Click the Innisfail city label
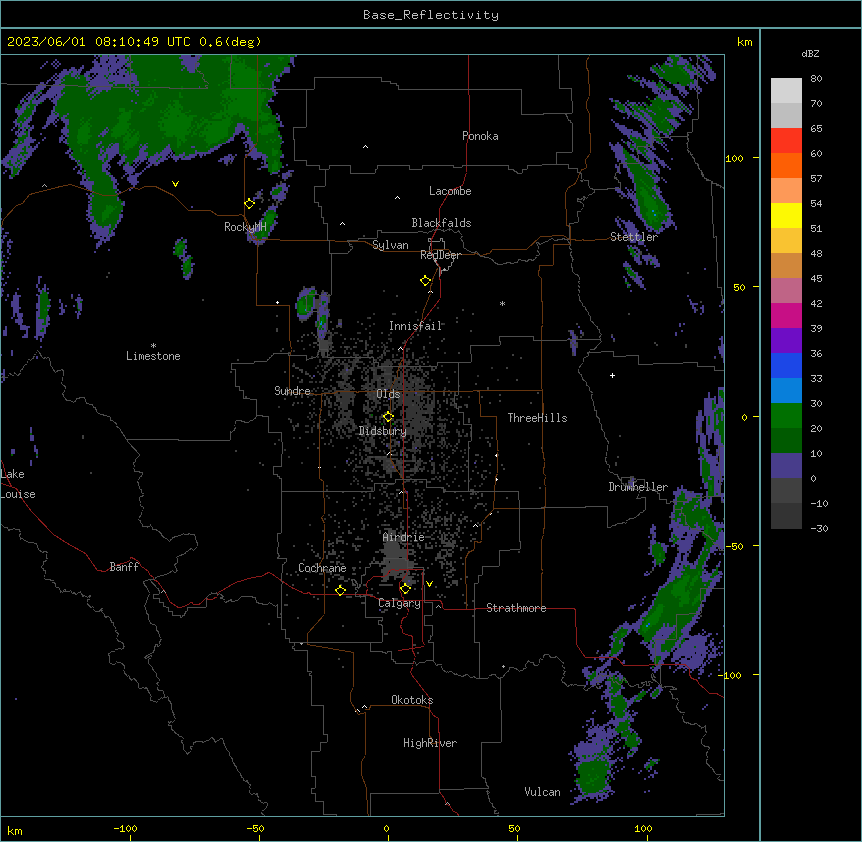This screenshot has height=842, width=862. (x=416, y=326)
